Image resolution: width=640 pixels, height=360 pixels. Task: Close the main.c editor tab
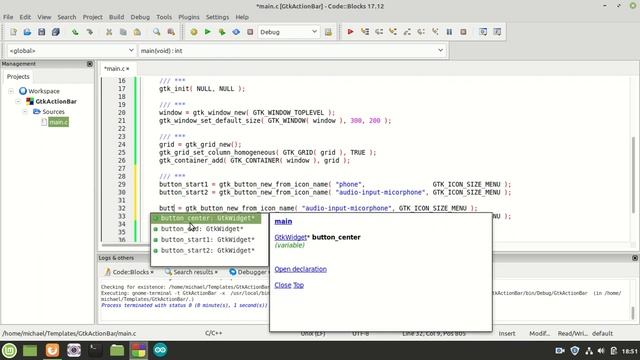click(x=128, y=69)
